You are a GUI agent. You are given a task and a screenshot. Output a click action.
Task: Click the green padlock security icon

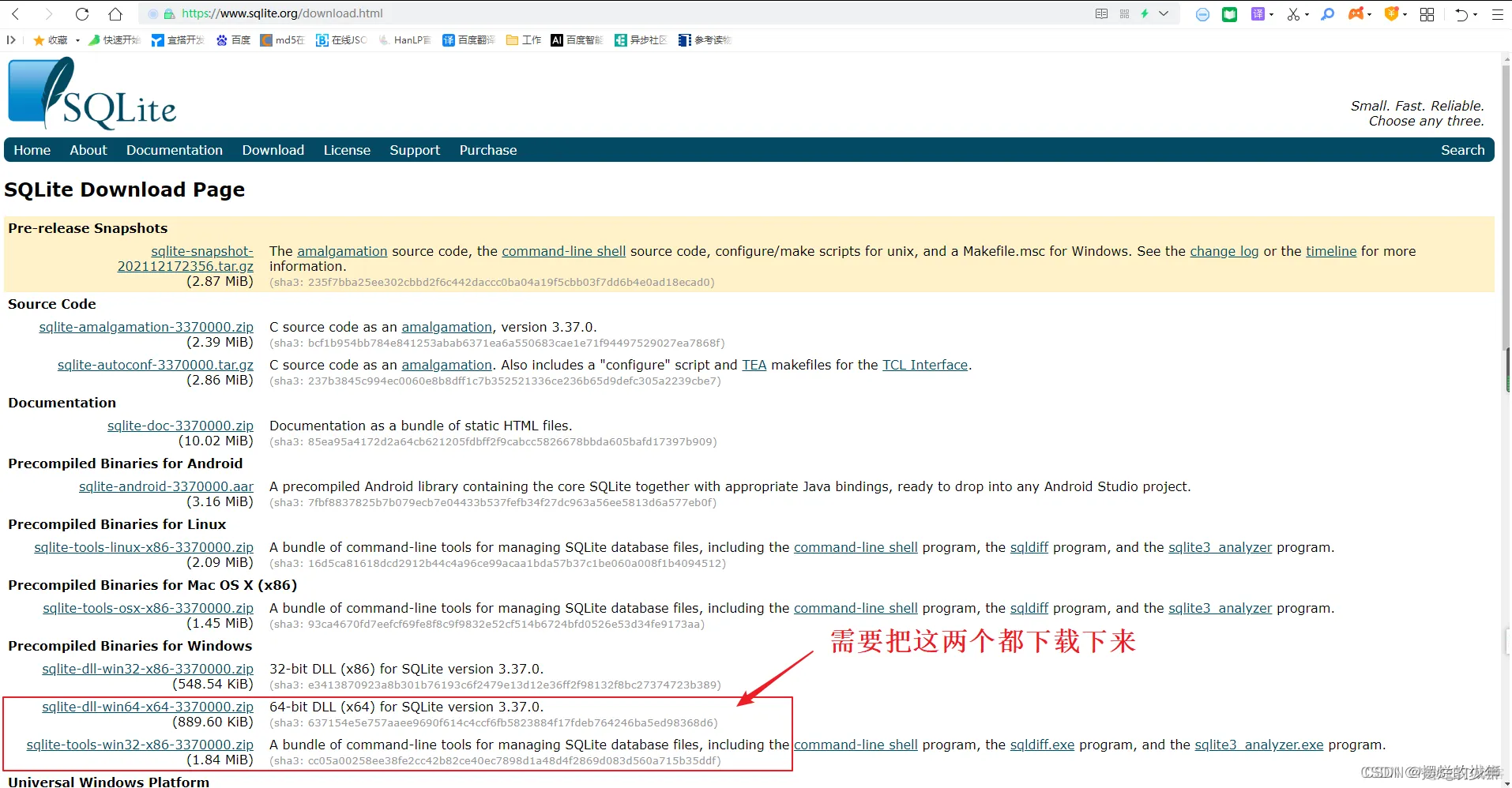pos(169,14)
